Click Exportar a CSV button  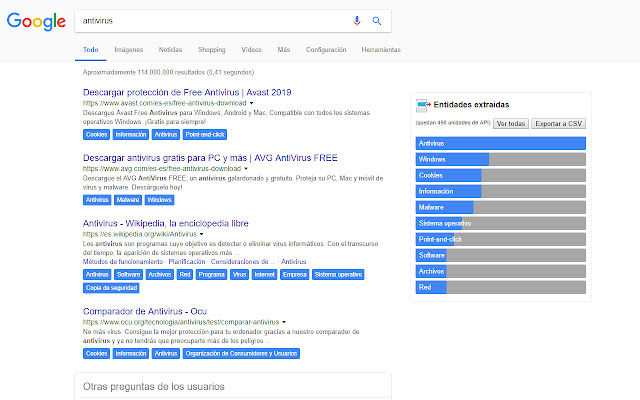(x=558, y=123)
